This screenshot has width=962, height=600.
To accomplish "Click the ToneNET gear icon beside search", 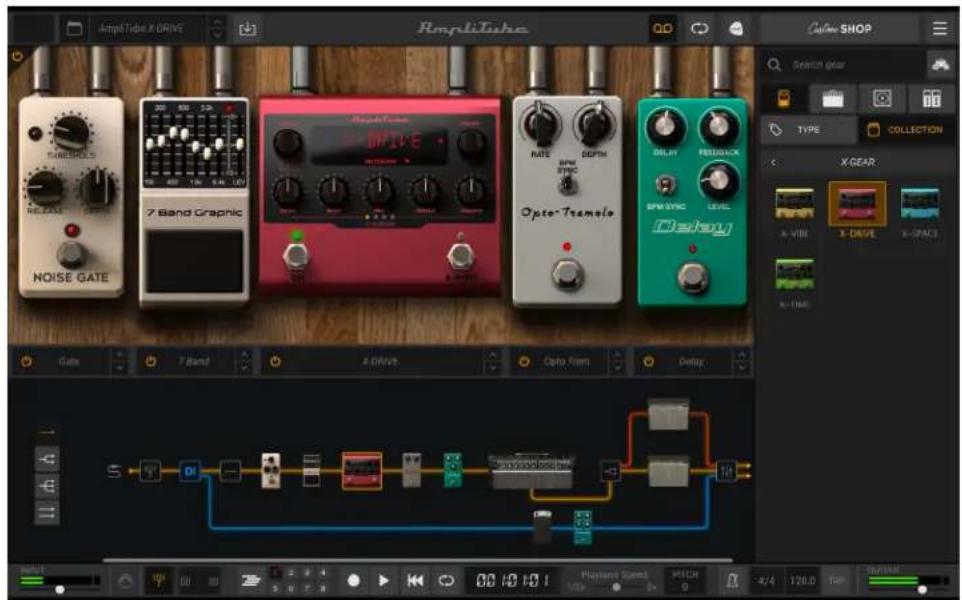I will point(940,64).
